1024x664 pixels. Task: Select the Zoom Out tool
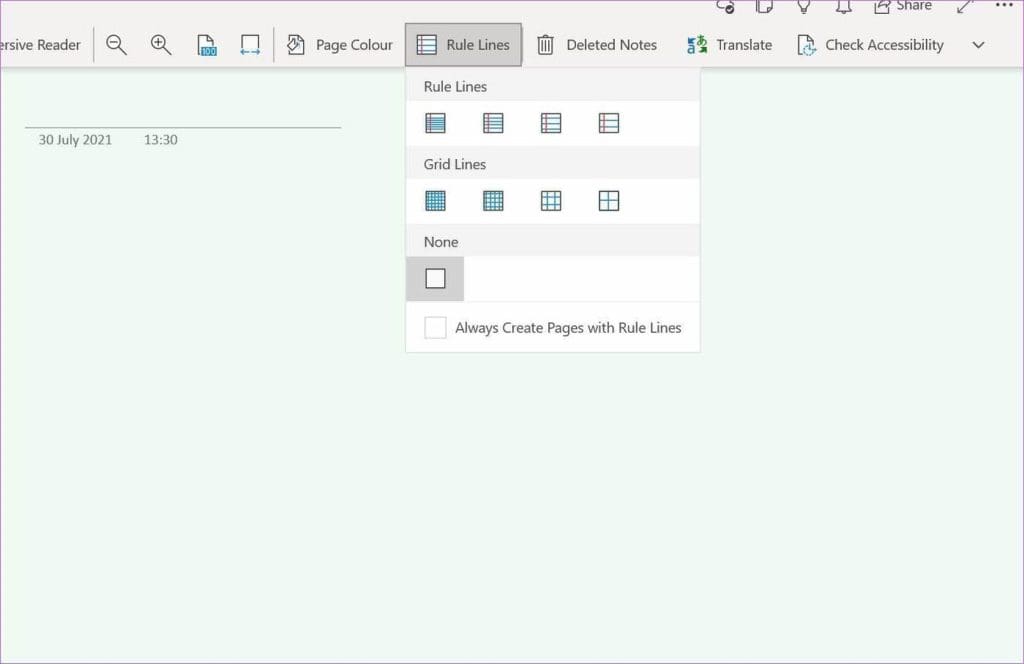coord(116,44)
